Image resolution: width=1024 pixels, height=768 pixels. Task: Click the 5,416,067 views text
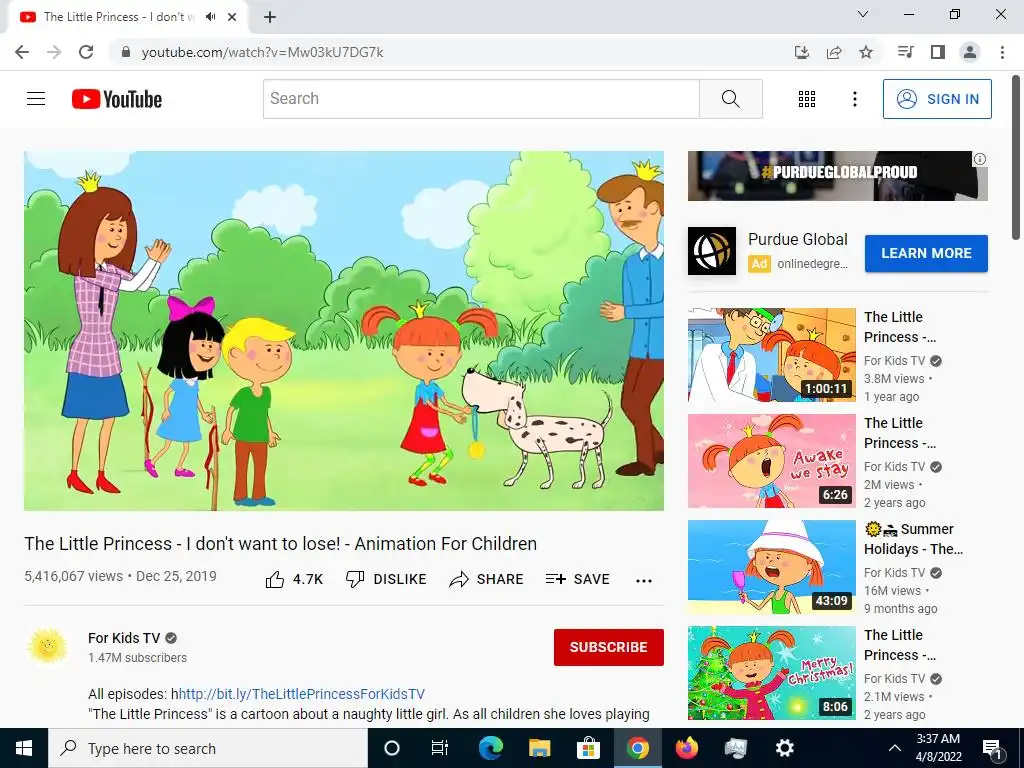[x=73, y=576]
